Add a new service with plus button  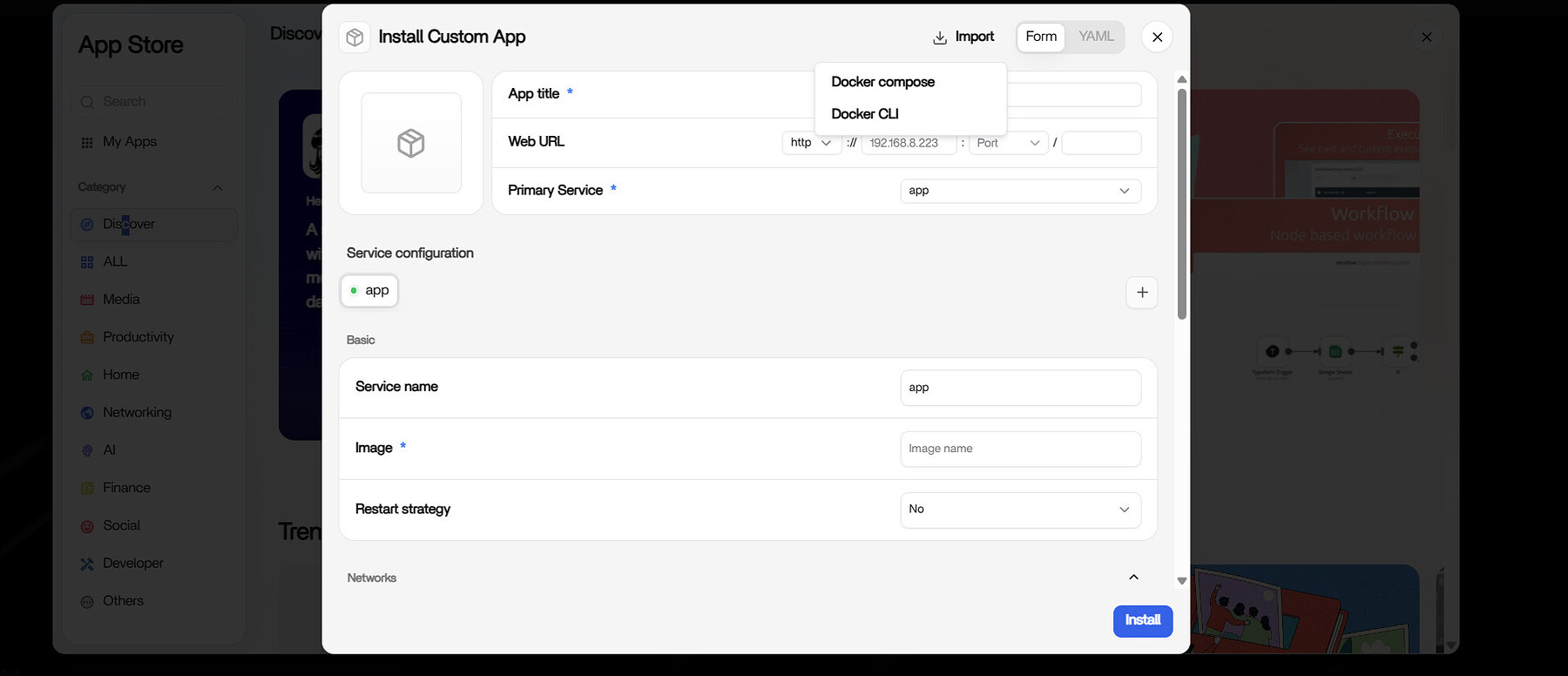coord(1142,292)
